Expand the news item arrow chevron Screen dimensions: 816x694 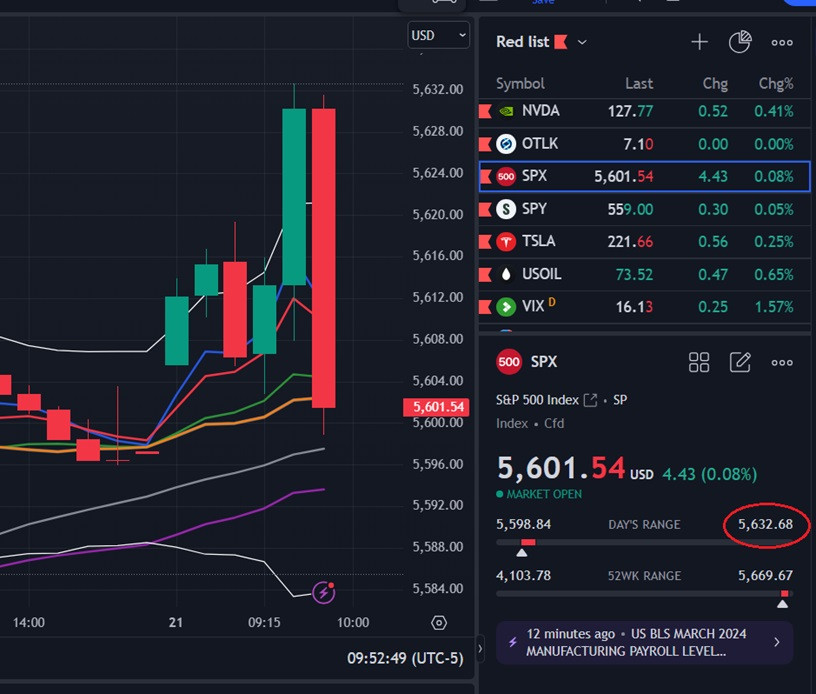click(x=777, y=642)
